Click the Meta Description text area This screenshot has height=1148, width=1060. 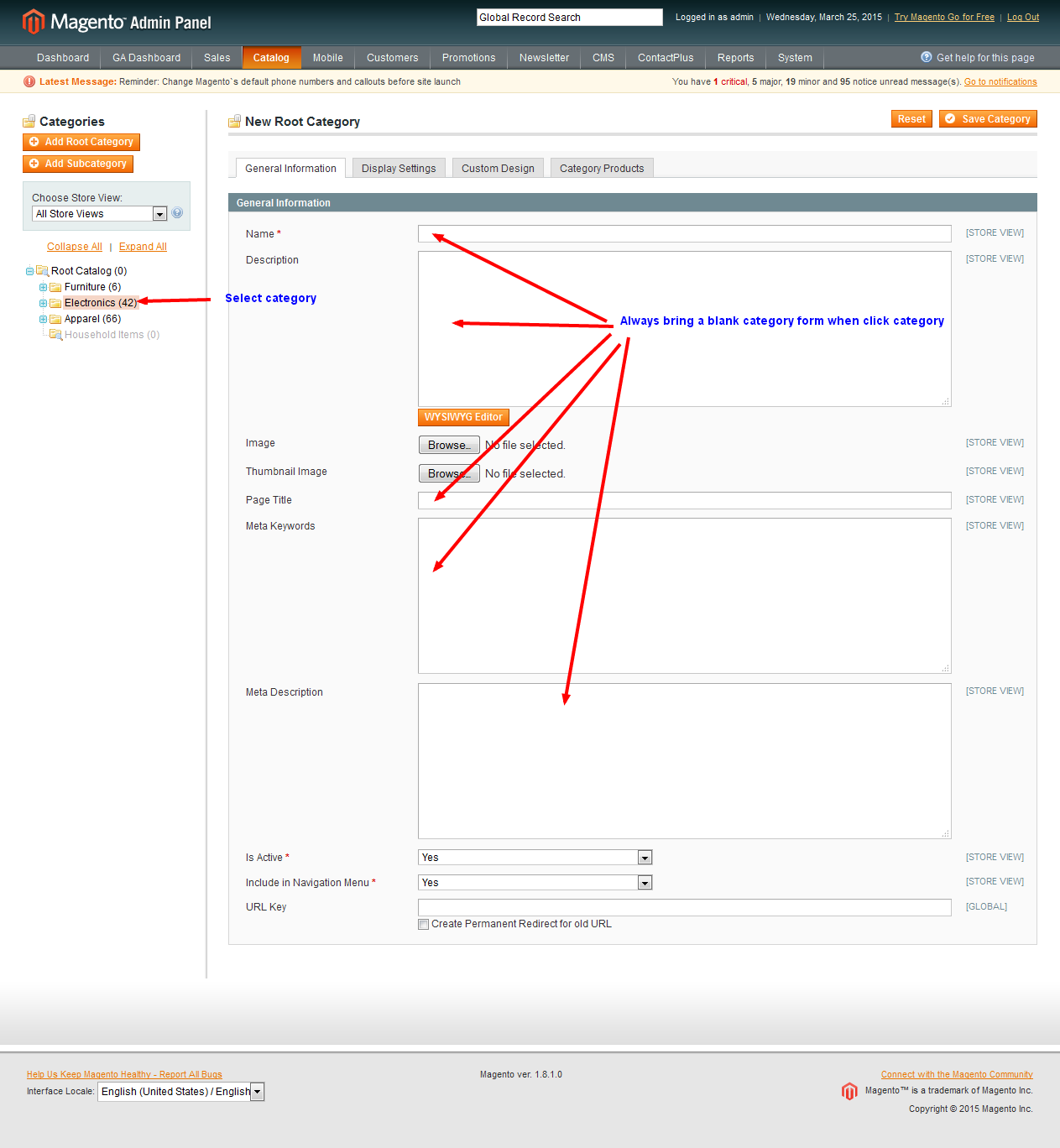pos(685,761)
